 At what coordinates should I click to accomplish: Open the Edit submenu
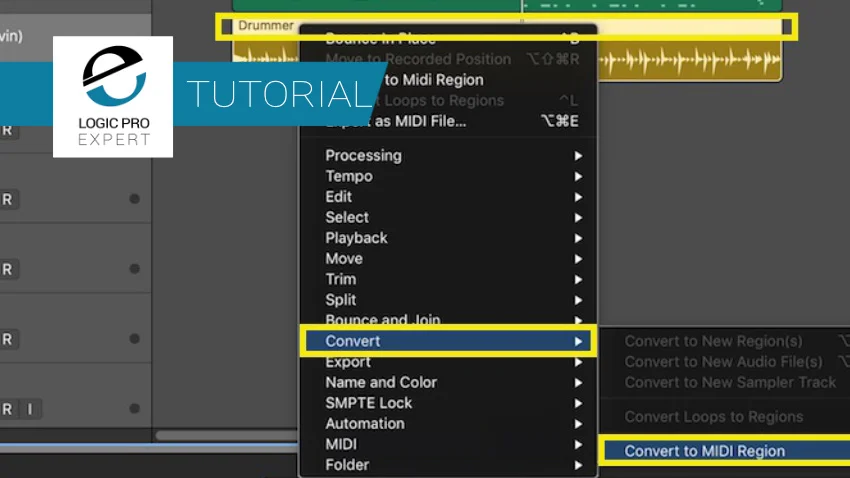[x=448, y=197]
